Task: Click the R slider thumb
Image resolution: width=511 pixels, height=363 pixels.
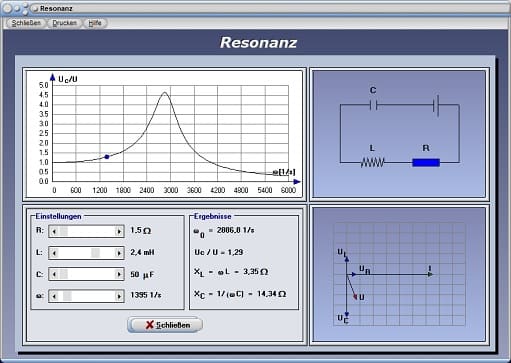Action: (64, 231)
